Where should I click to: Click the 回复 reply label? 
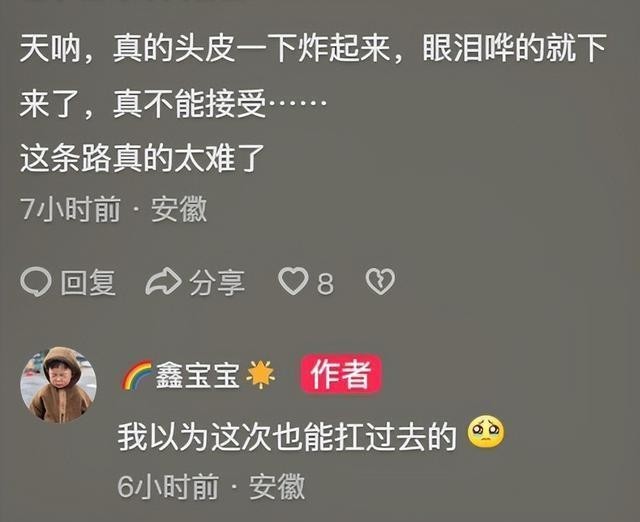click(x=88, y=282)
